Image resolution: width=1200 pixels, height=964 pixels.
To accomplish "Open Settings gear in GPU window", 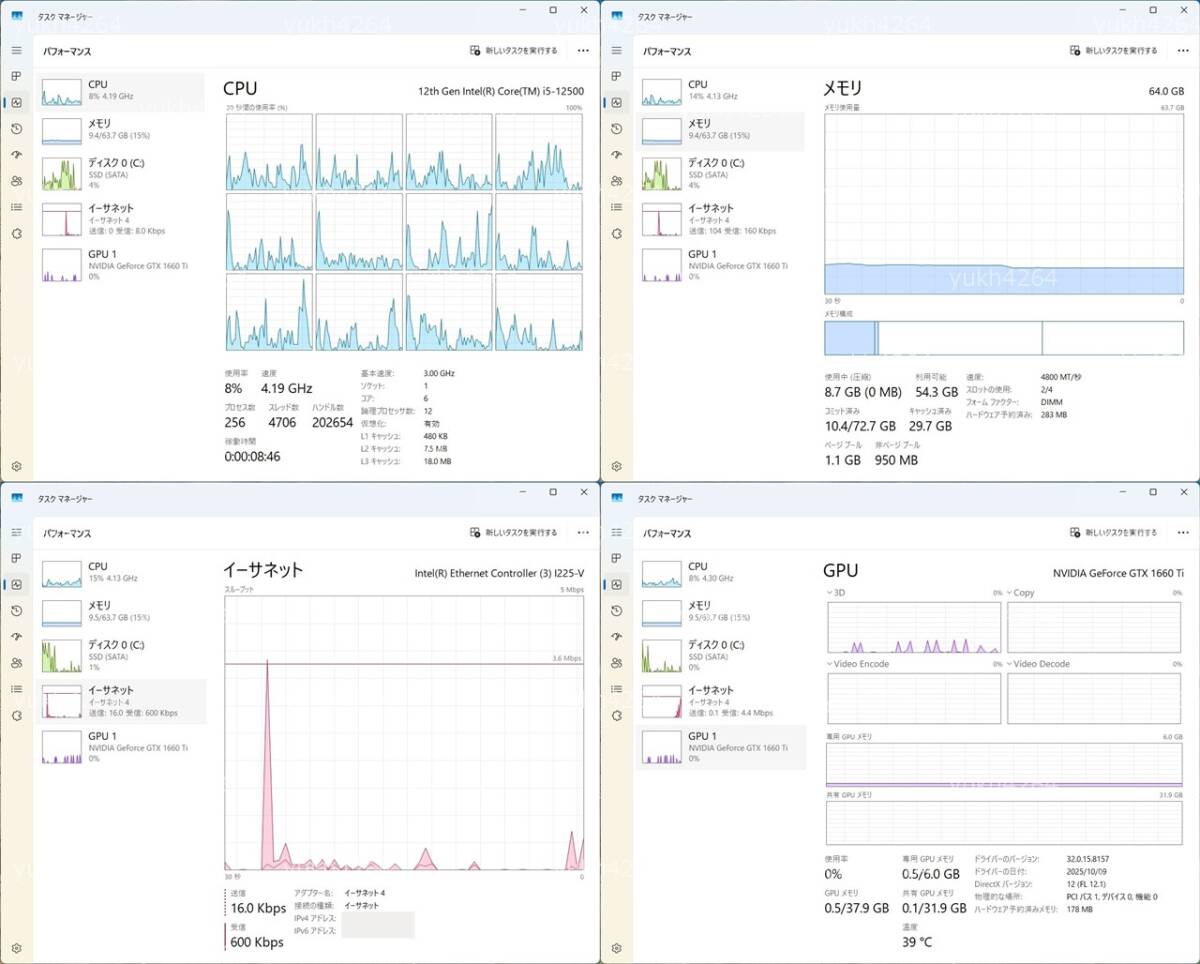I will tap(616, 948).
